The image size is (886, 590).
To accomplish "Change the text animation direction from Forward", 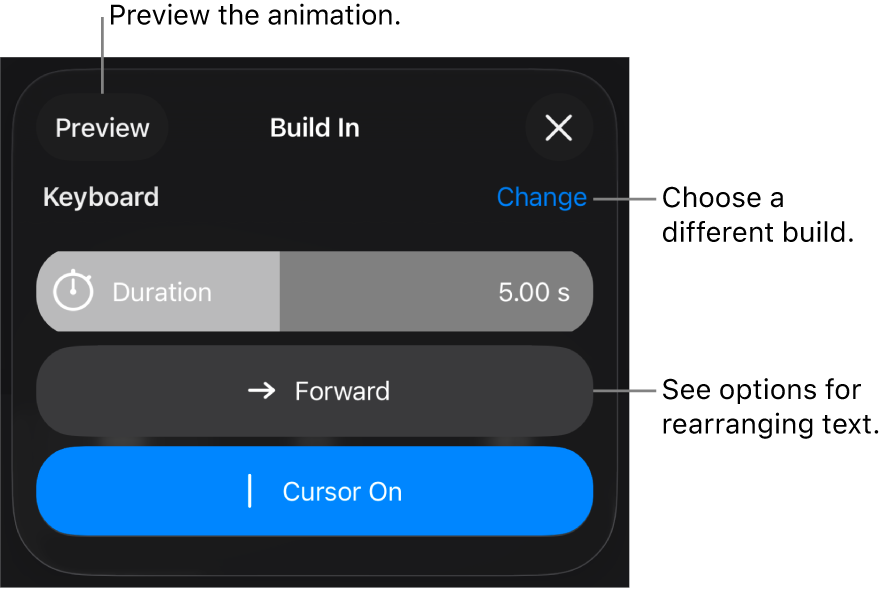I will tap(315, 391).
